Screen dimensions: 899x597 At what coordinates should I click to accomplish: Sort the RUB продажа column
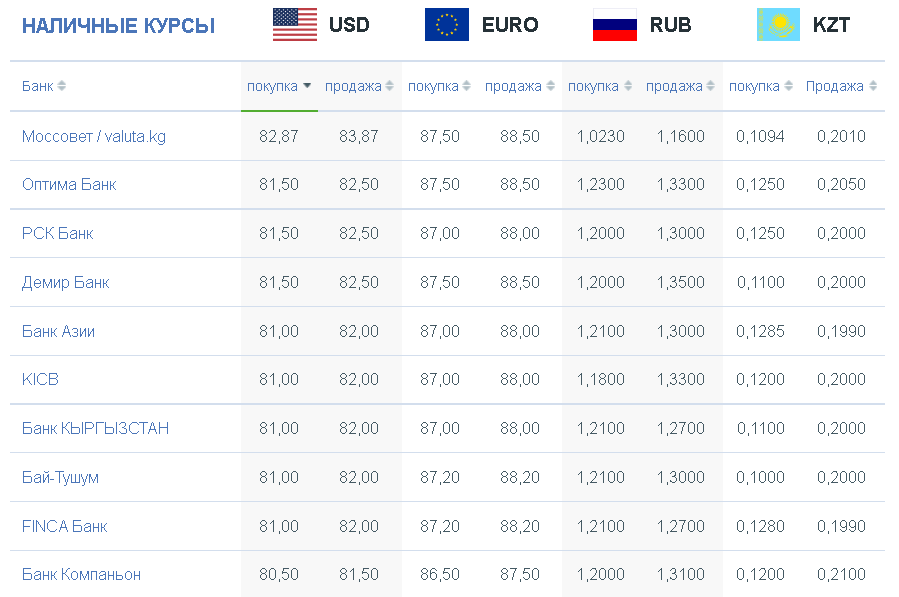tap(710, 86)
